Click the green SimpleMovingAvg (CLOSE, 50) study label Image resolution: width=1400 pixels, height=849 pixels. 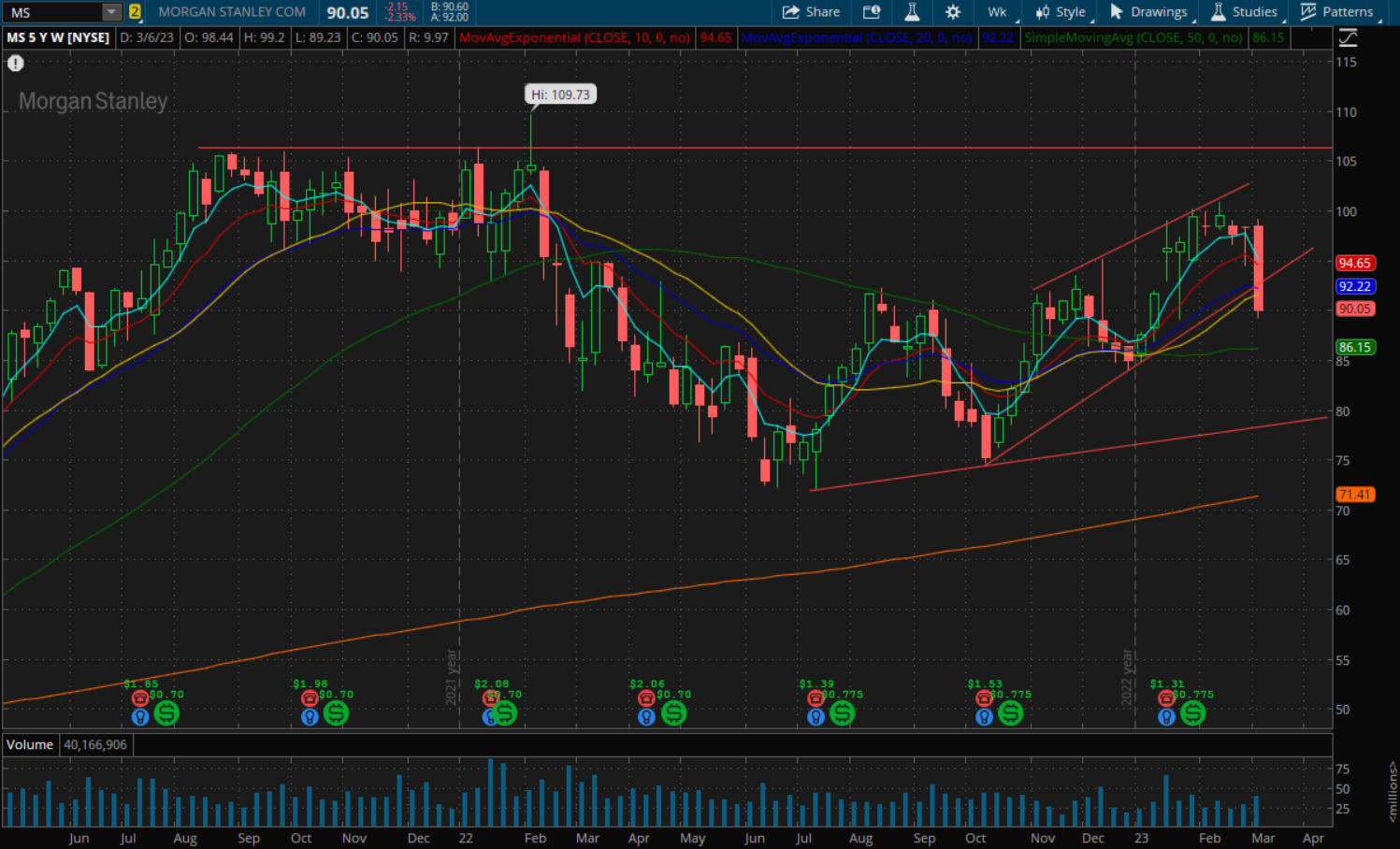(x=1133, y=37)
